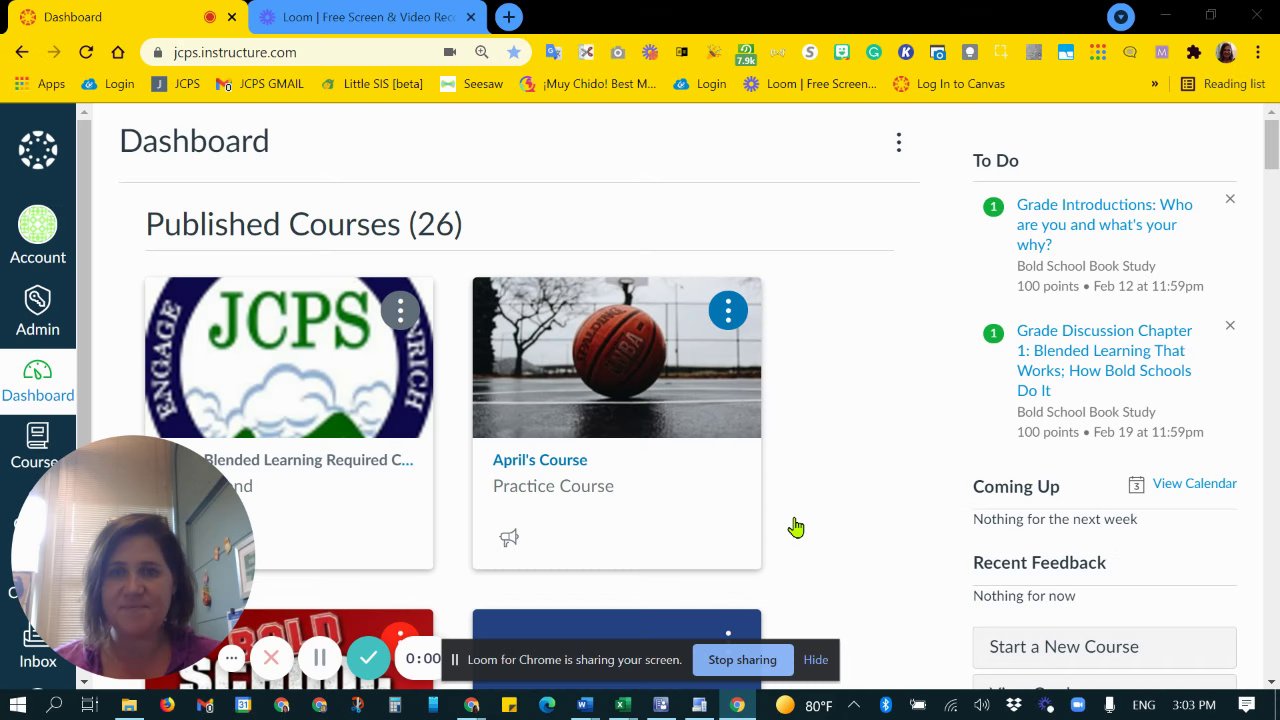
Task: Open the Account menu in Canvas sidebar
Action: click(38, 235)
